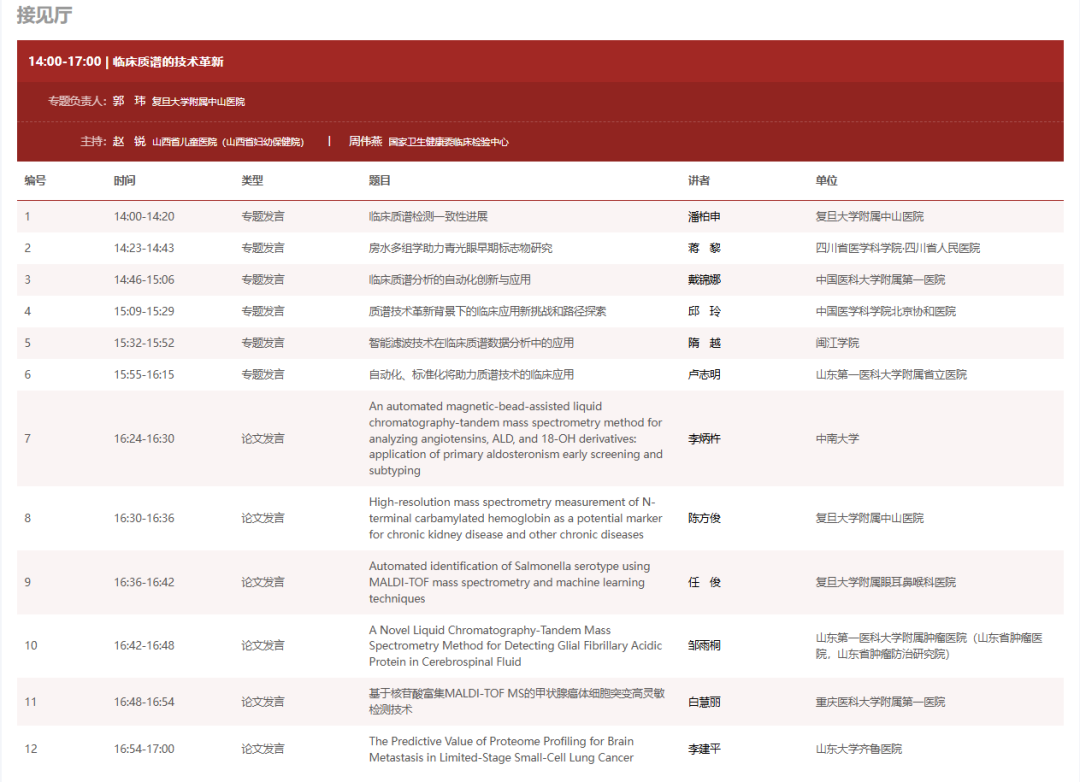The image size is (1080, 782).
Task: Click speaker '白慧丽'
Action: (704, 702)
